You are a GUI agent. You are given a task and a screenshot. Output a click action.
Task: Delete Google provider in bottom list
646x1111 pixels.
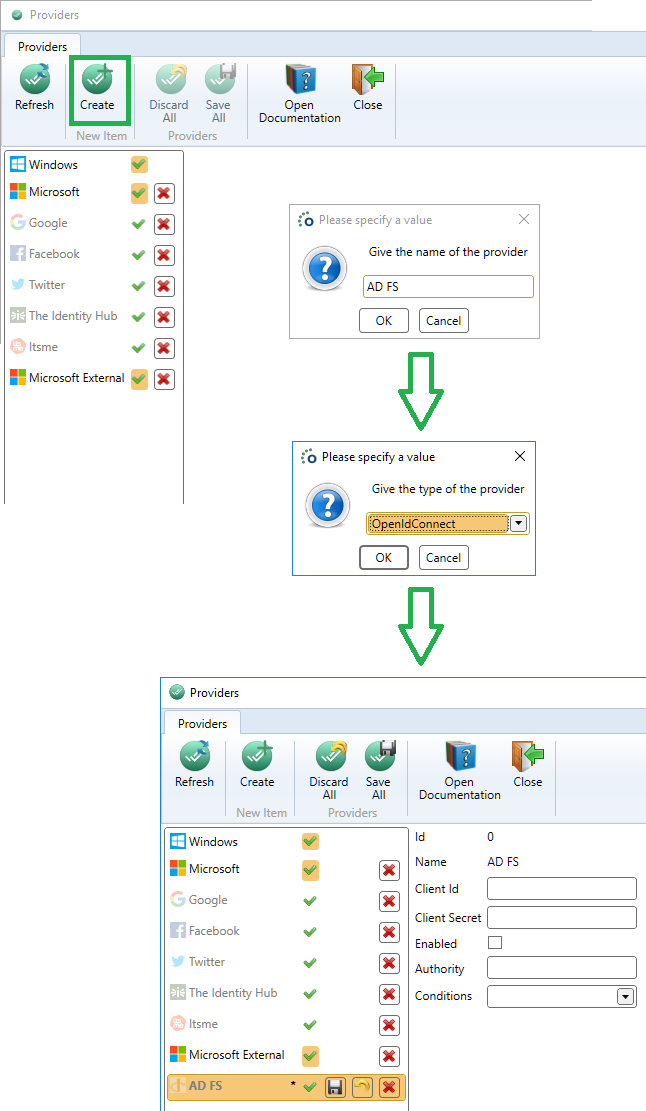pos(389,901)
